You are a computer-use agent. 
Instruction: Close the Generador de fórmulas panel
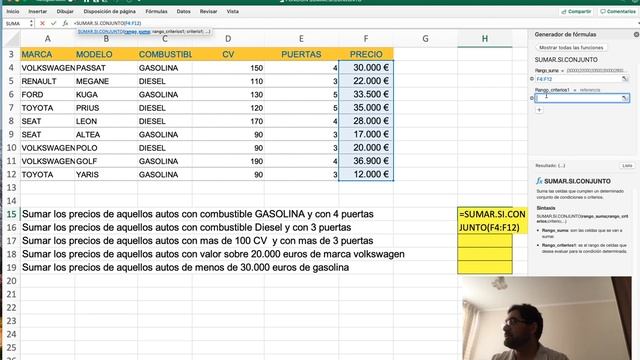coord(636,35)
